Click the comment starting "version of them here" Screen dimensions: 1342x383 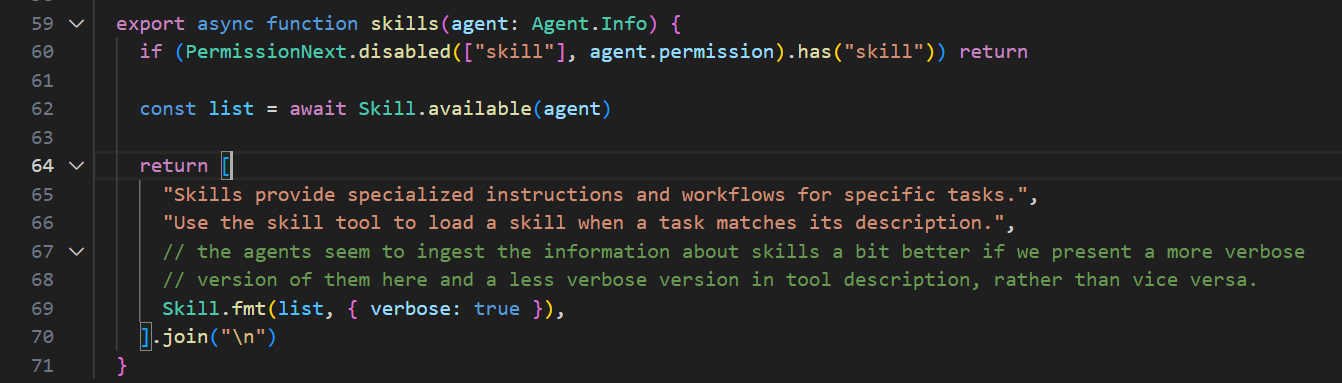pyautogui.click(x=711, y=280)
